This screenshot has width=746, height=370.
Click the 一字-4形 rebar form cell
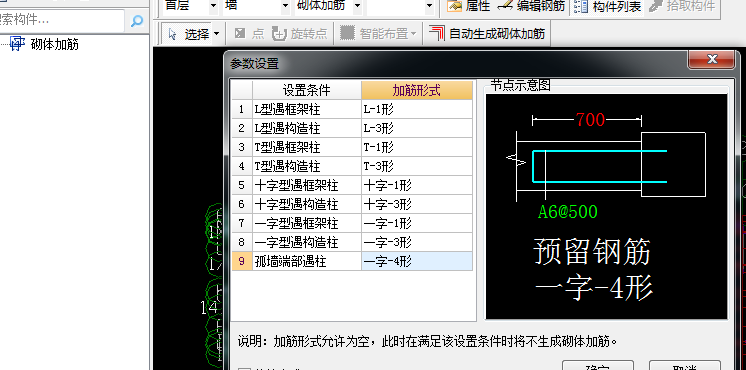pos(417,261)
